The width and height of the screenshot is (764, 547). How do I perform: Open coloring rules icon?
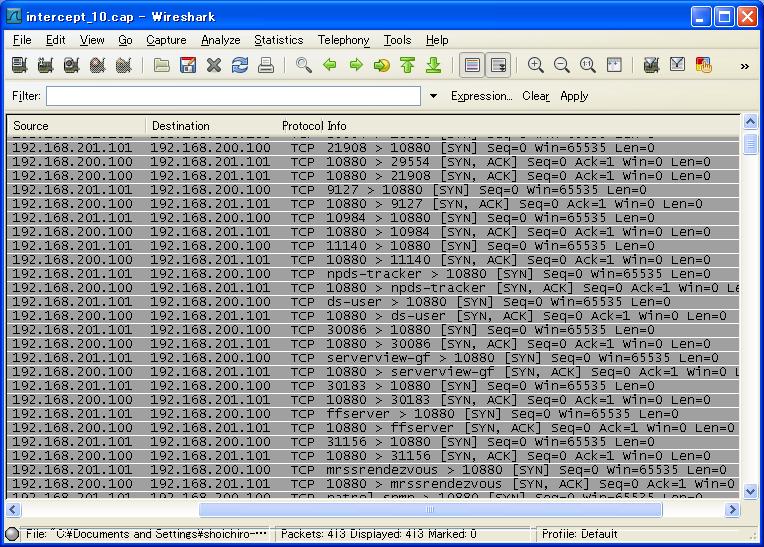[704, 65]
